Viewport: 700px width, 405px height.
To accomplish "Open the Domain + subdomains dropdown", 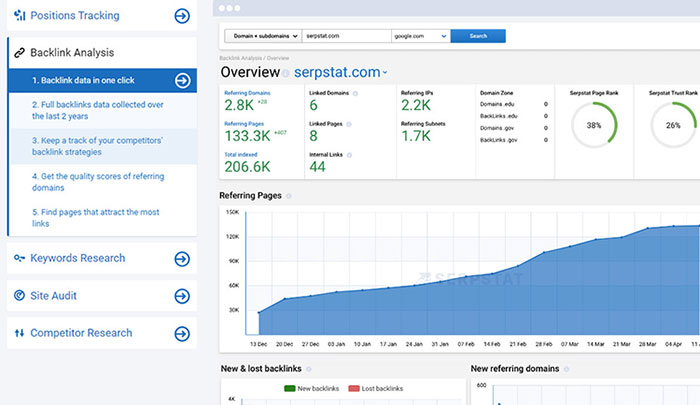I will click(262, 36).
